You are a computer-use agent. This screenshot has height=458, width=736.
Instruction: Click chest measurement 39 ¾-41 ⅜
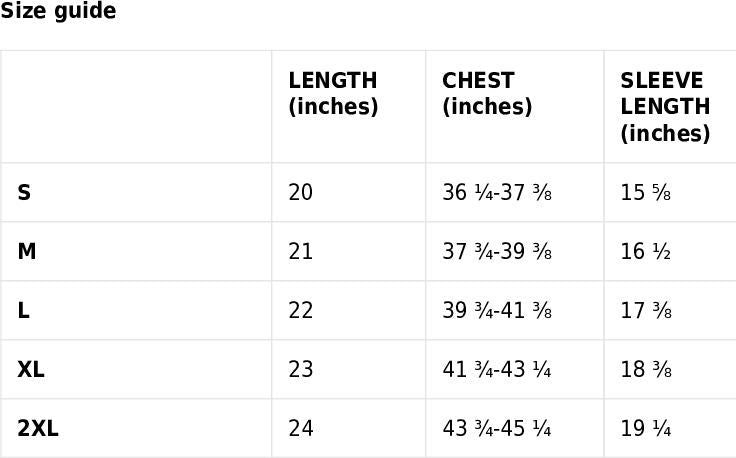tap(497, 310)
